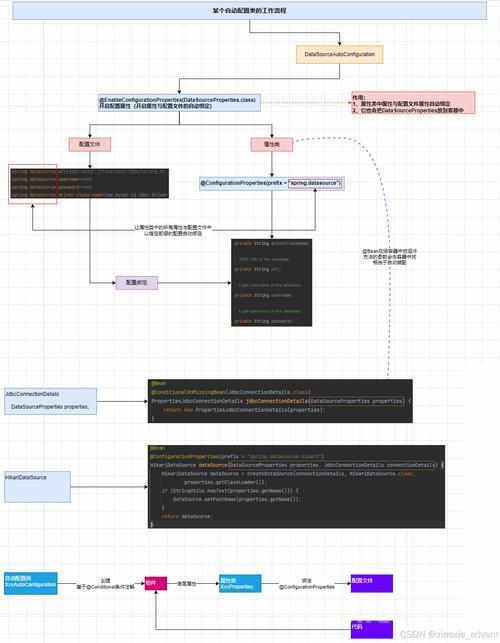Click the HikariDataSource dataSource code image
500x643 pixels.
click(x=296, y=486)
